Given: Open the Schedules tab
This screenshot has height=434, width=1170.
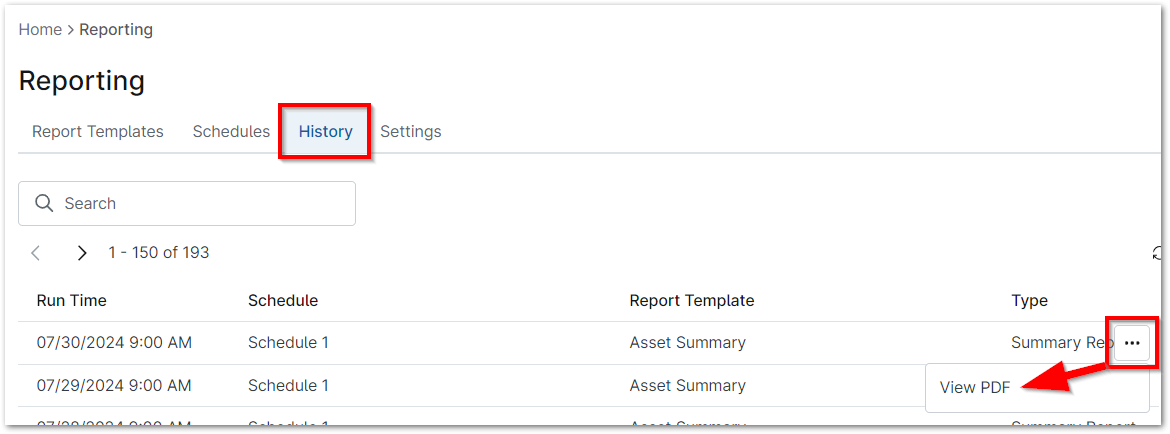Looking at the screenshot, I should point(231,131).
